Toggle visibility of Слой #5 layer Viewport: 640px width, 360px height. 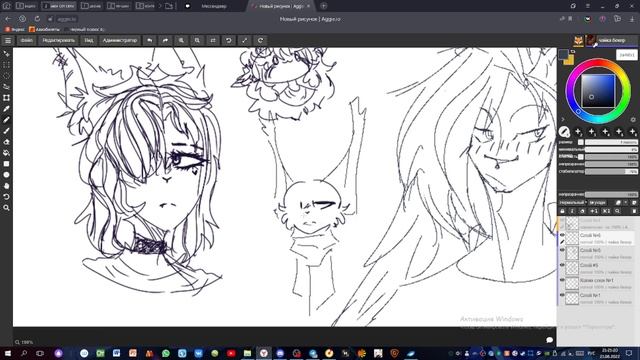(x=562, y=265)
